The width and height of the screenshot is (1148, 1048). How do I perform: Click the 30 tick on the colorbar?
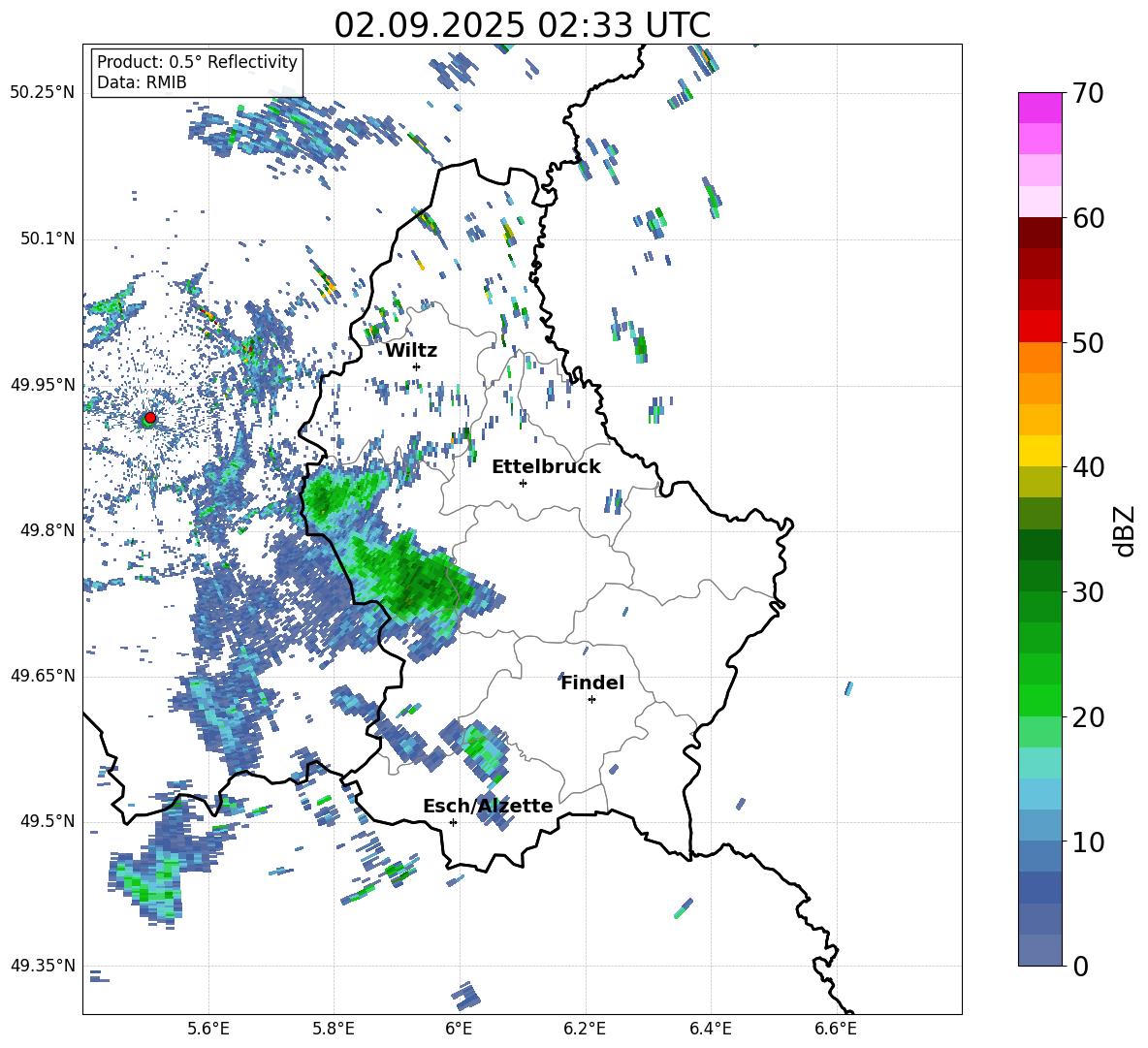[1088, 592]
